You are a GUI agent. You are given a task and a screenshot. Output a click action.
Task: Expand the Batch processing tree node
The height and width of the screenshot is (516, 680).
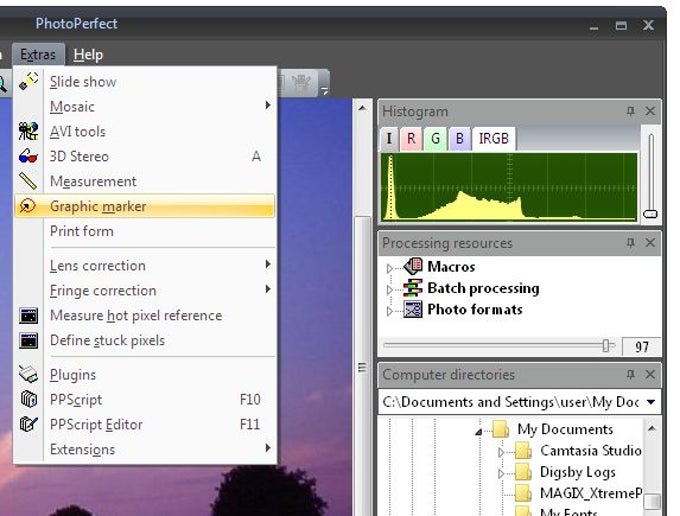point(389,289)
